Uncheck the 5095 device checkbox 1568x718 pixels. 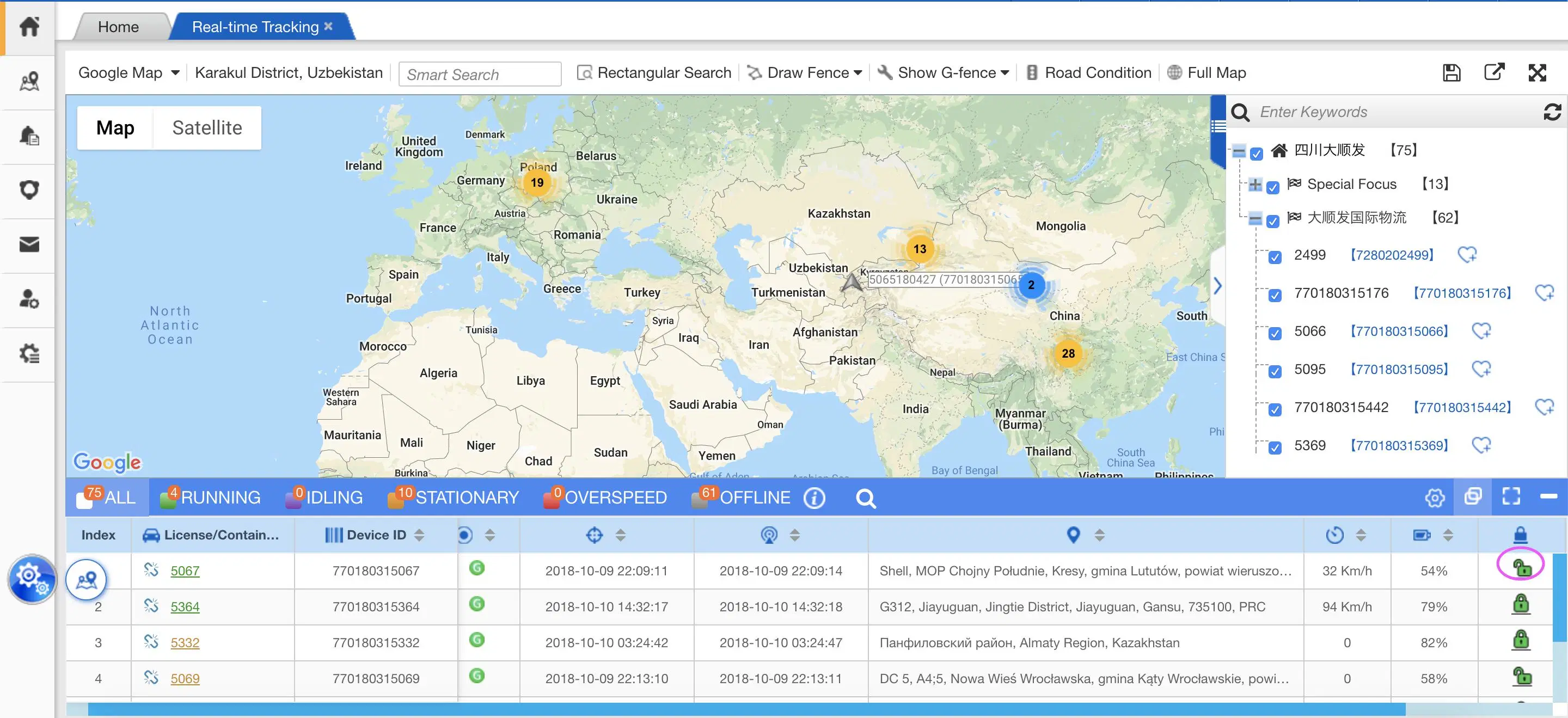coord(1275,372)
